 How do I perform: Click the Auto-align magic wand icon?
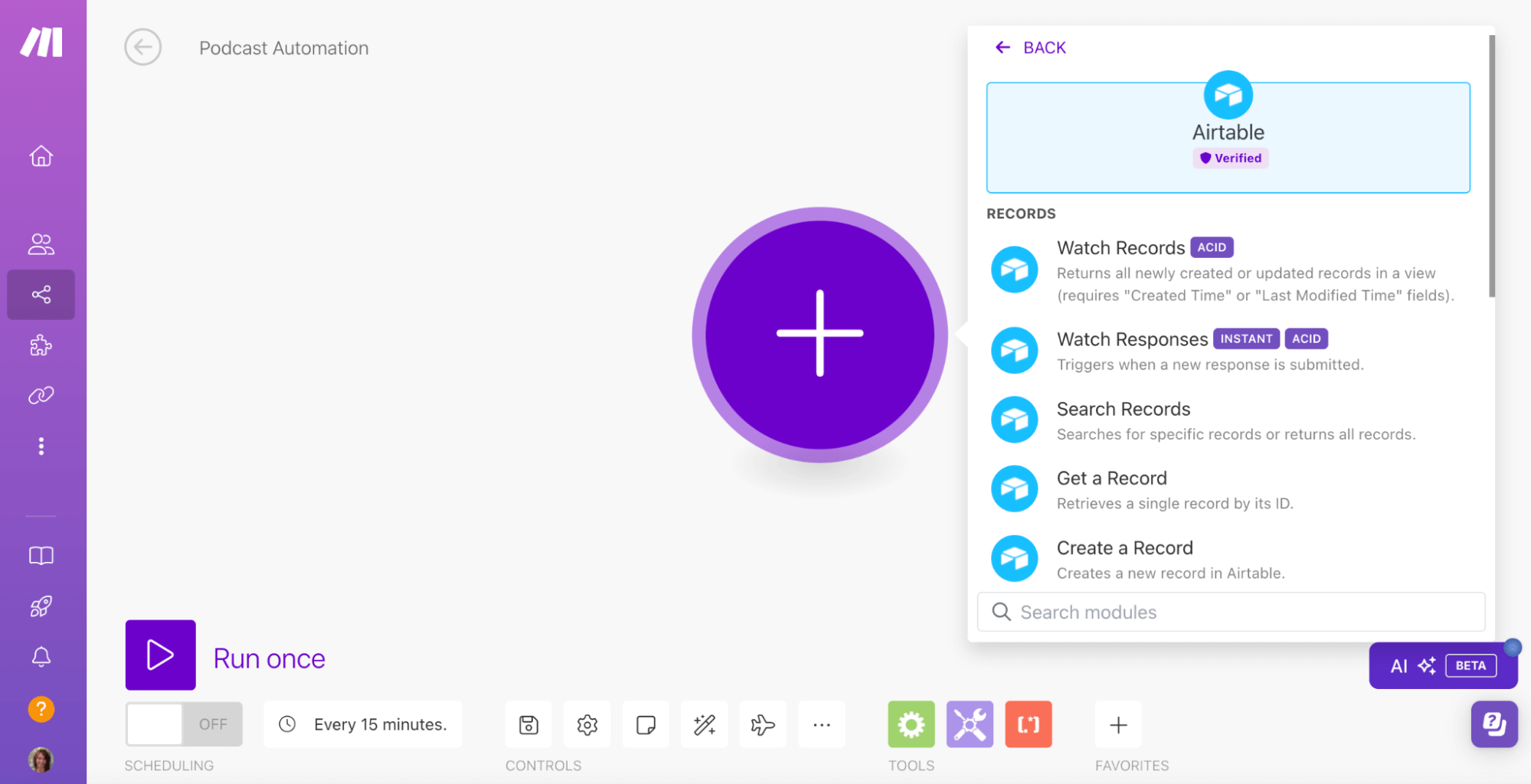tap(705, 724)
